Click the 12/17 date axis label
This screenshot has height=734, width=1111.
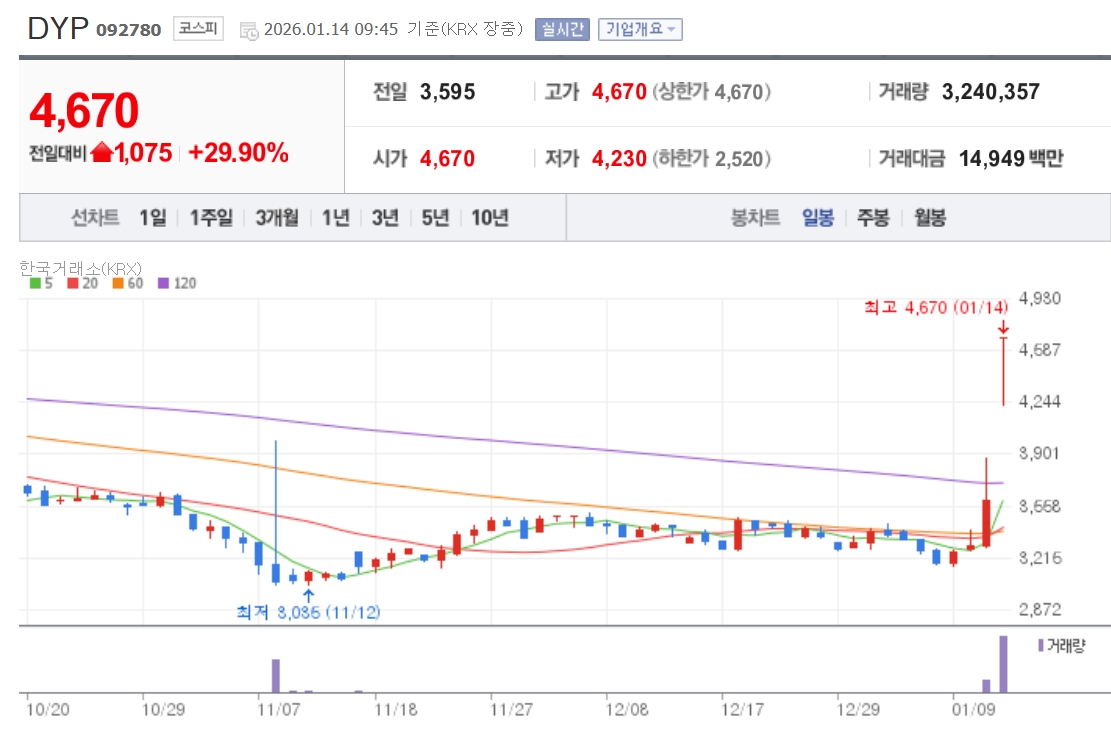(742, 709)
